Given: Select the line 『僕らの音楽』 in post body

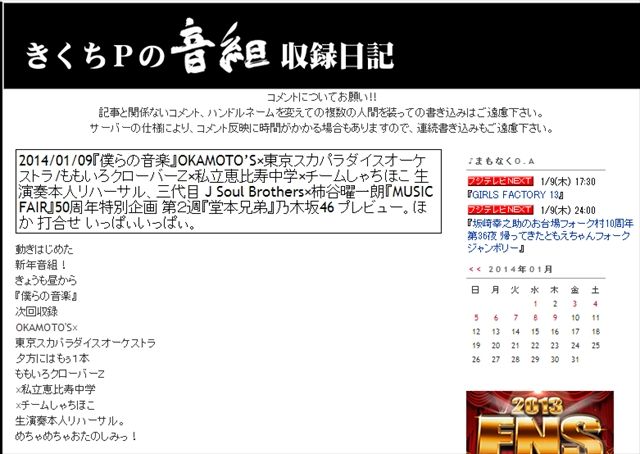Looking at the screenshot, I should [x=46, y=296].
